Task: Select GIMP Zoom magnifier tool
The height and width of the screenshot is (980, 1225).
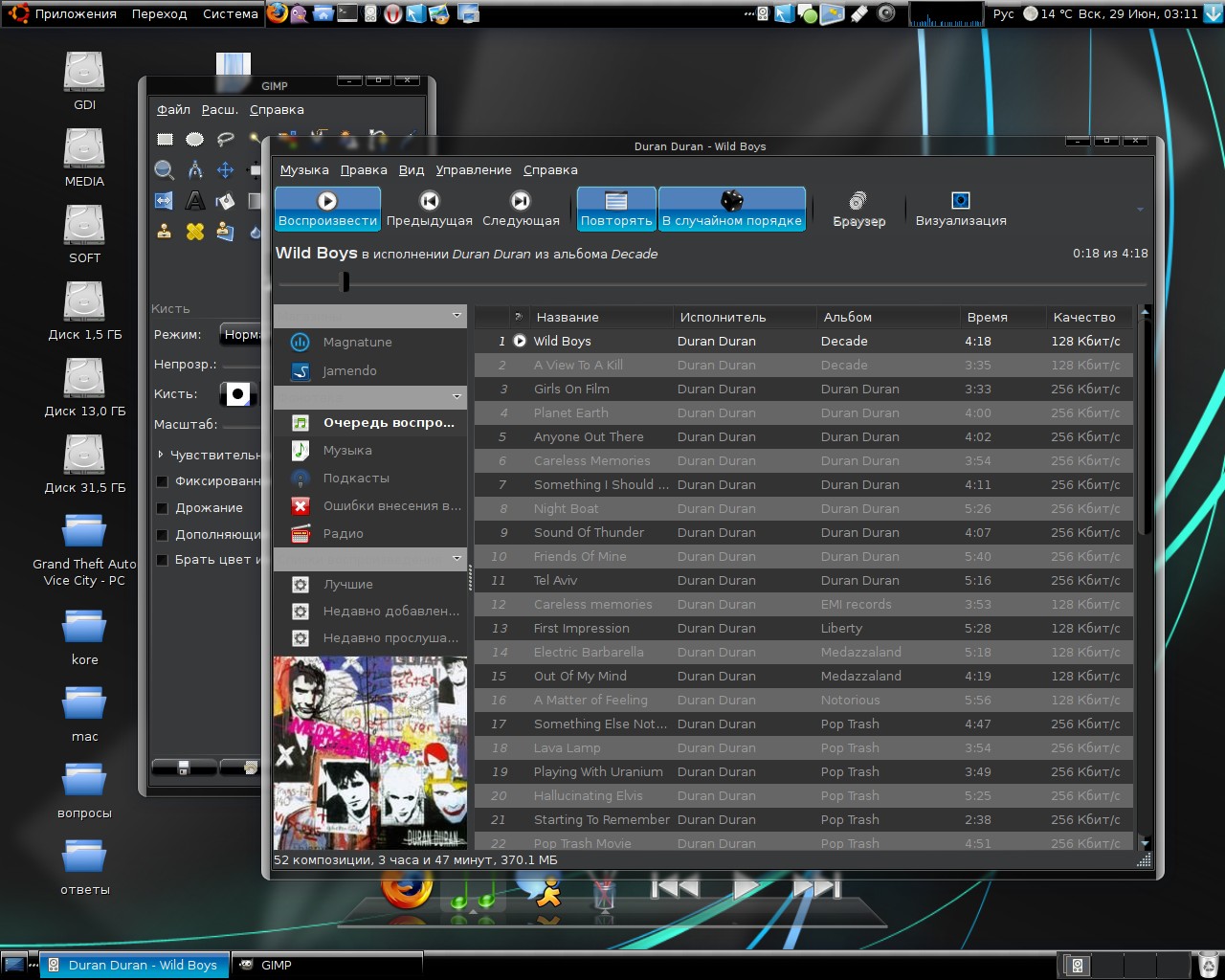Action: click(165, 170)
